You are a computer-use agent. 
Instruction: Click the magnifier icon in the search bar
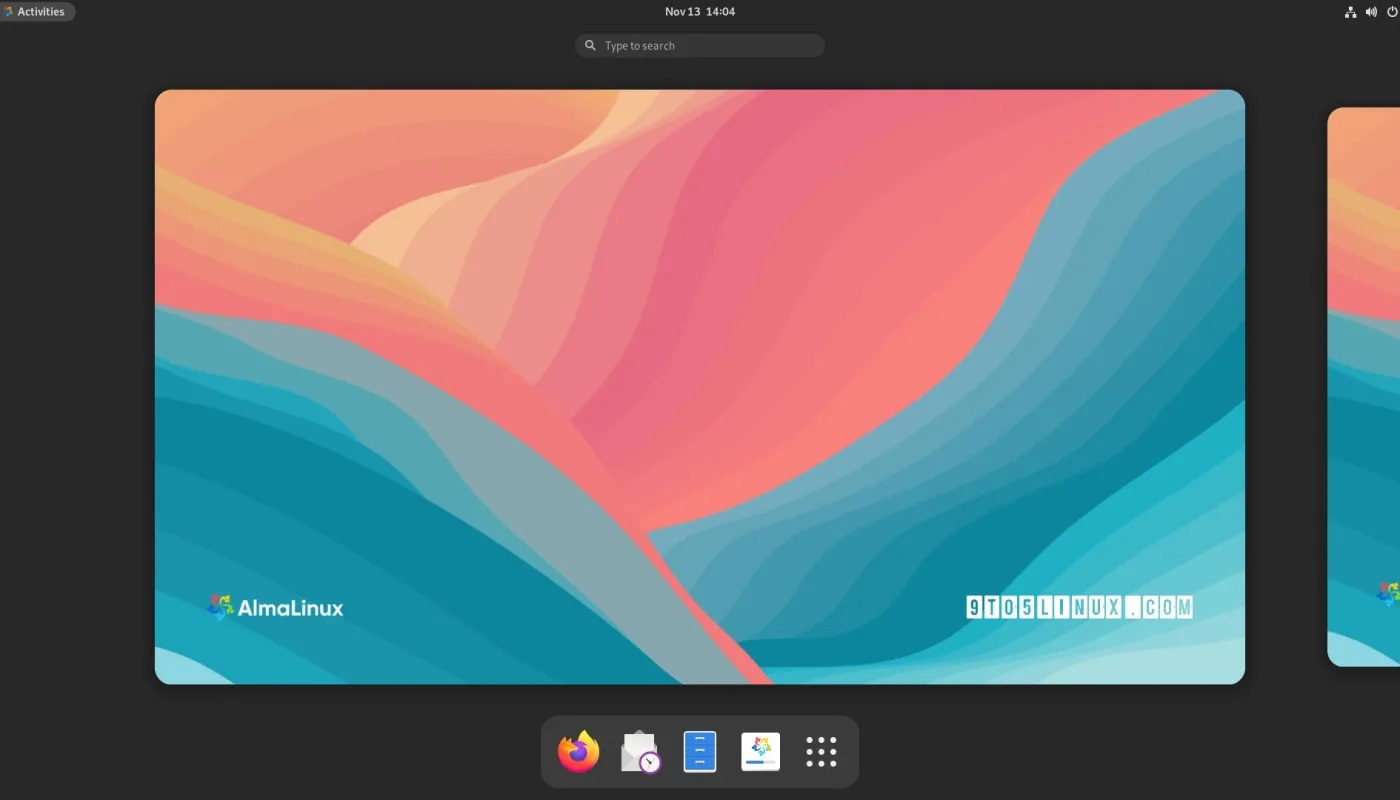point(590,45)
